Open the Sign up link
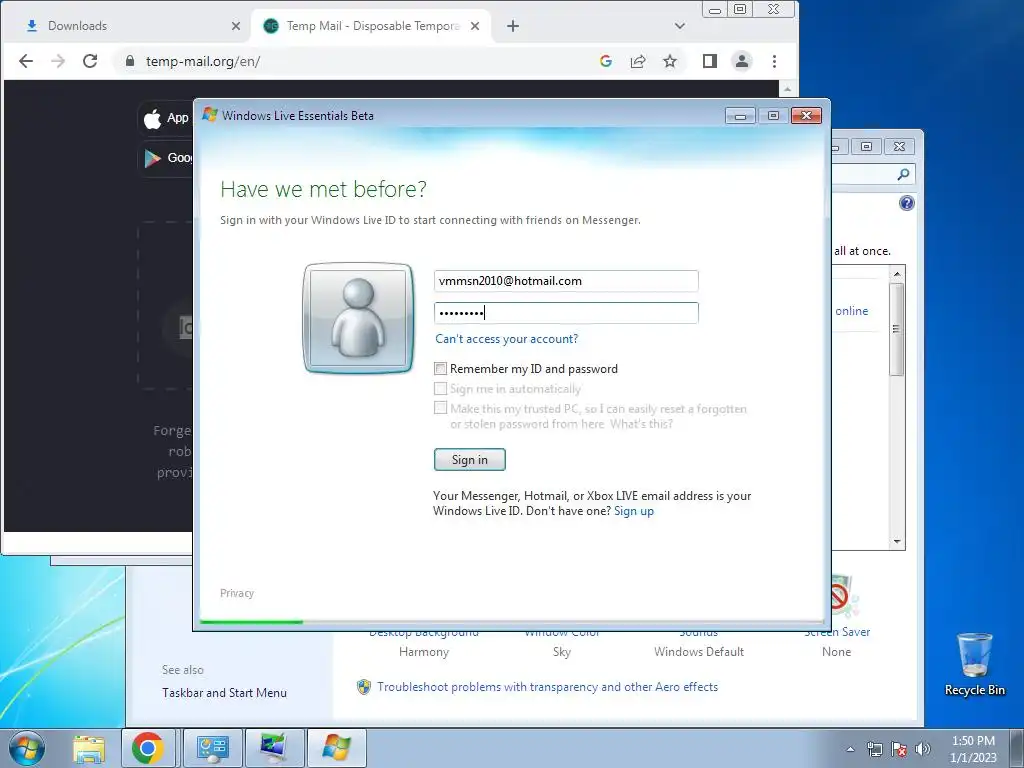 (633, 511)
